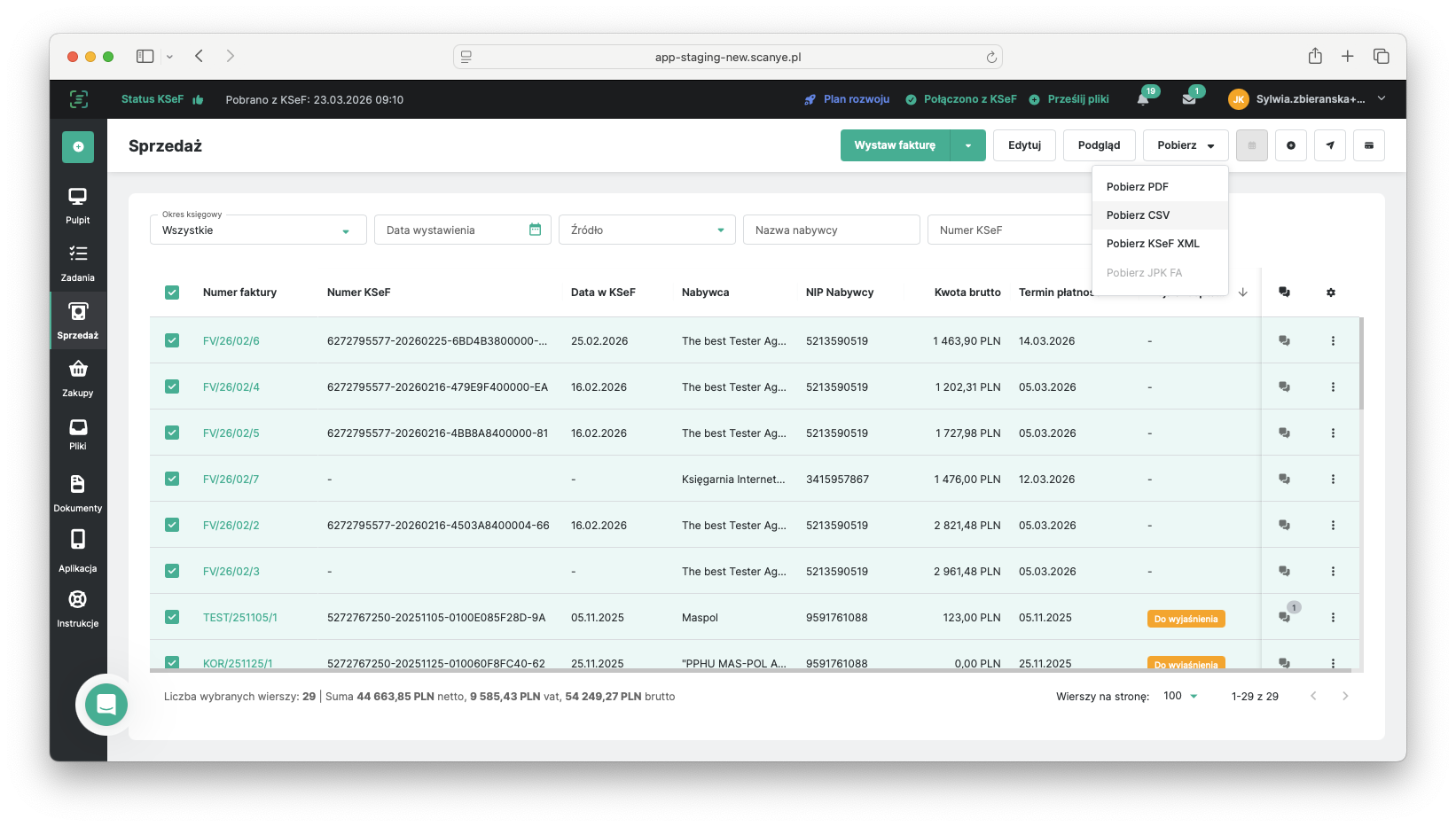Click the round dot toolbar icon
This screenshot has height=827, width=1456.
tap(1291, 145)
